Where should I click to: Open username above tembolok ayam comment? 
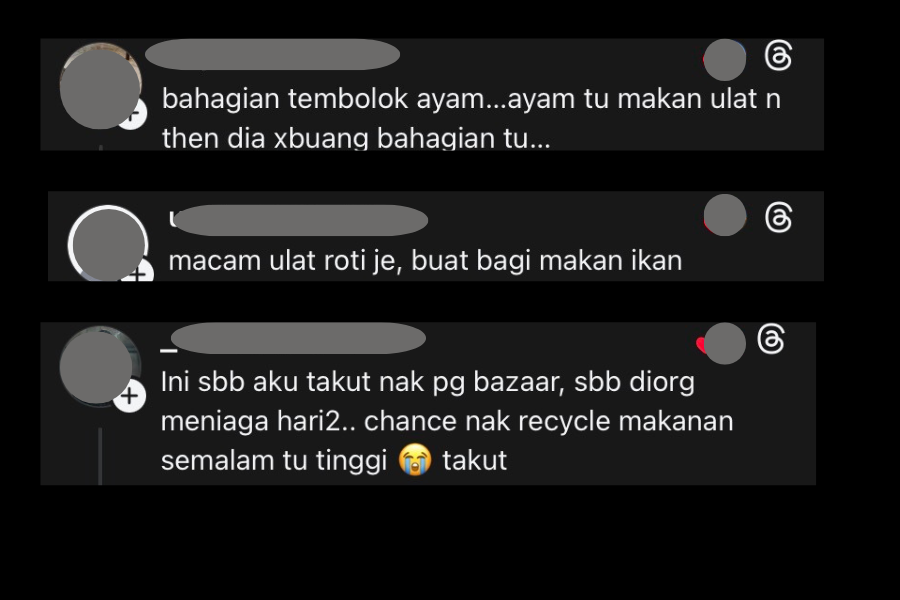273,55
